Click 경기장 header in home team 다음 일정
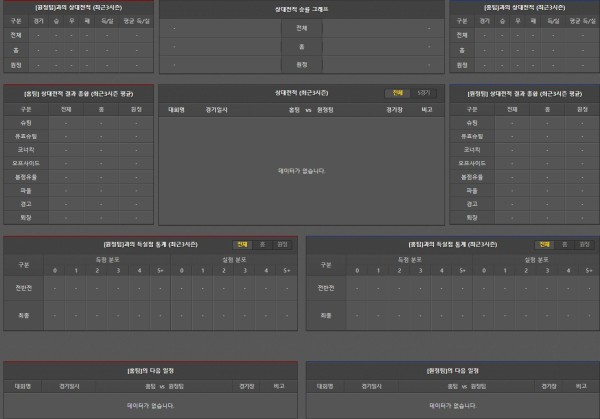This screenshot has width=600, height=419. (245, 385)
